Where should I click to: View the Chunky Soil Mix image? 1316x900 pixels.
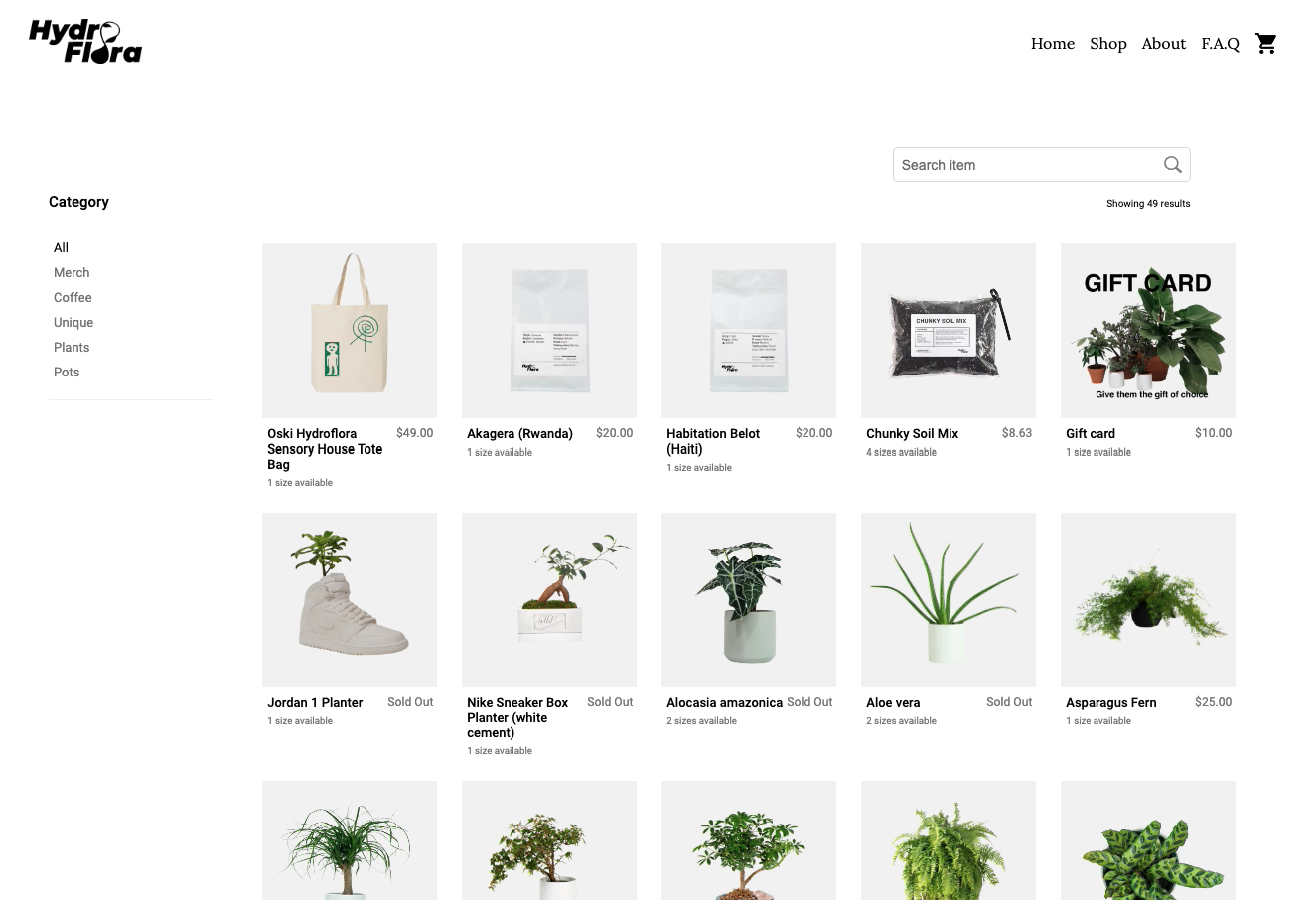949,331
